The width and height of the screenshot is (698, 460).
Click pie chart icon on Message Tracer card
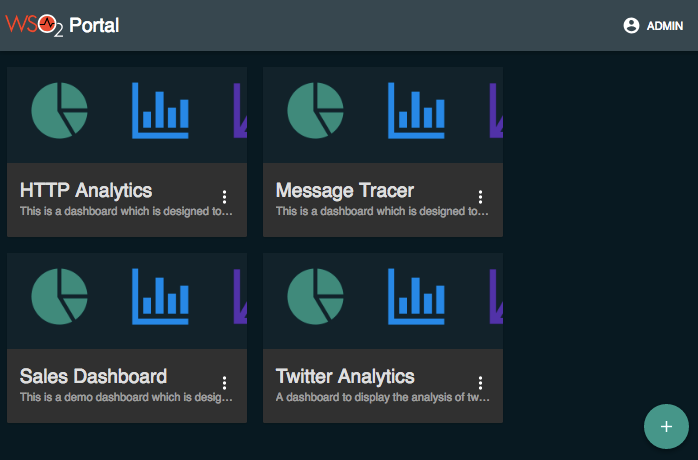pyautogui.click(x=315, y=110)
